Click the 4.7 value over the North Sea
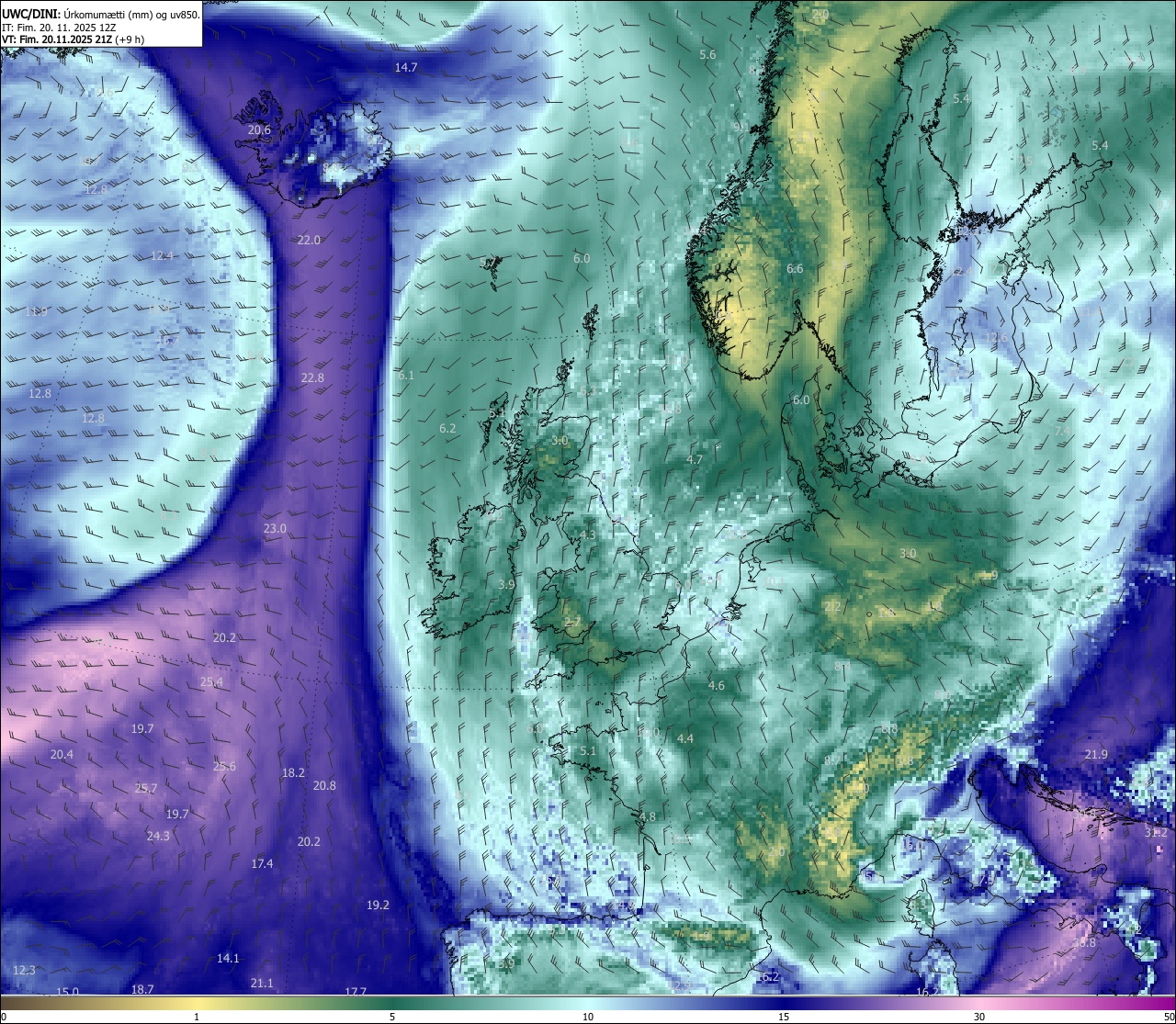The width and height of the screenshot is (1176, 1024). coord(695,460)
